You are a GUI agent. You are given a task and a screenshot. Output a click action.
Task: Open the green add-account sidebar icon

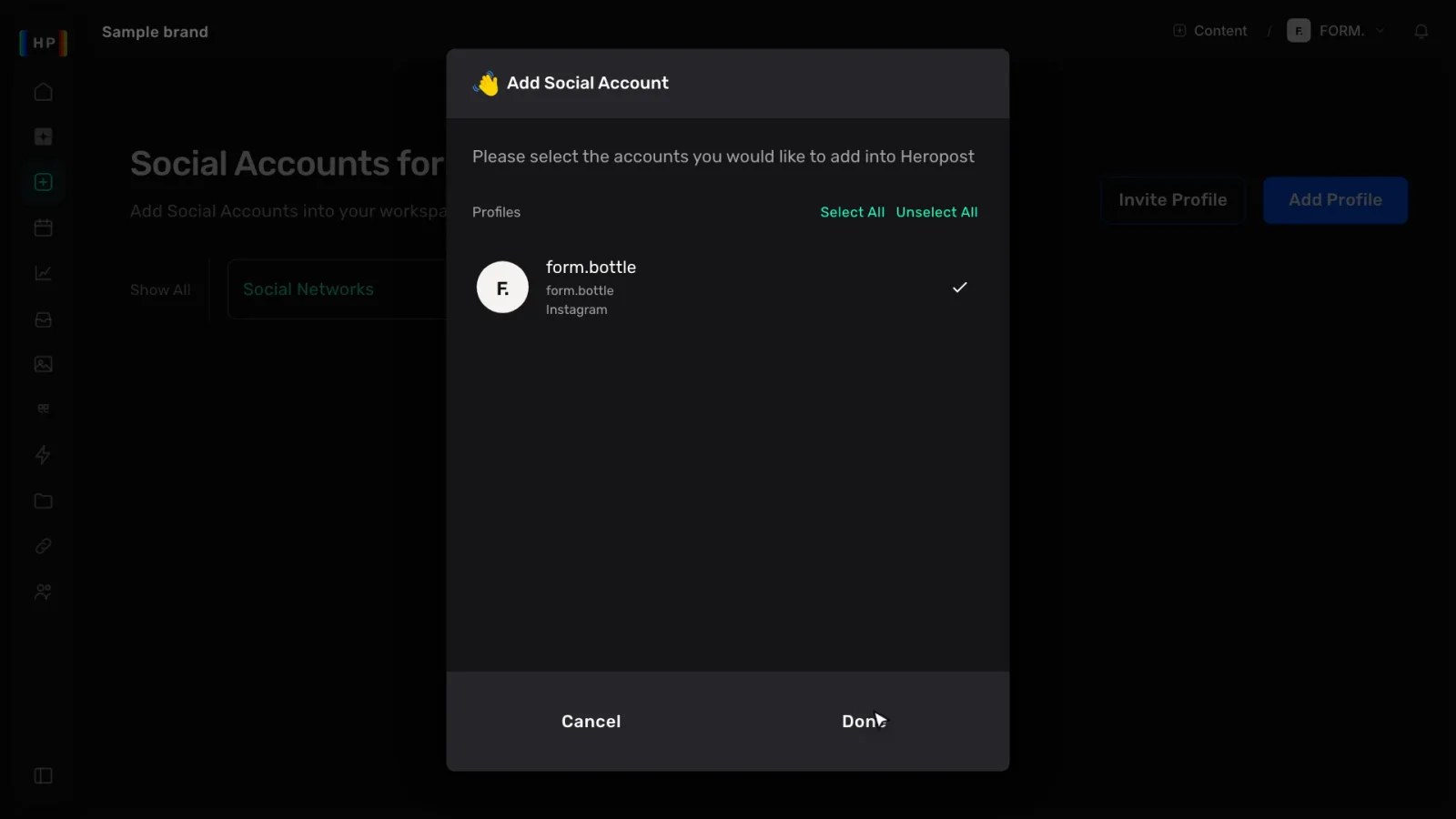pos(43,182)
